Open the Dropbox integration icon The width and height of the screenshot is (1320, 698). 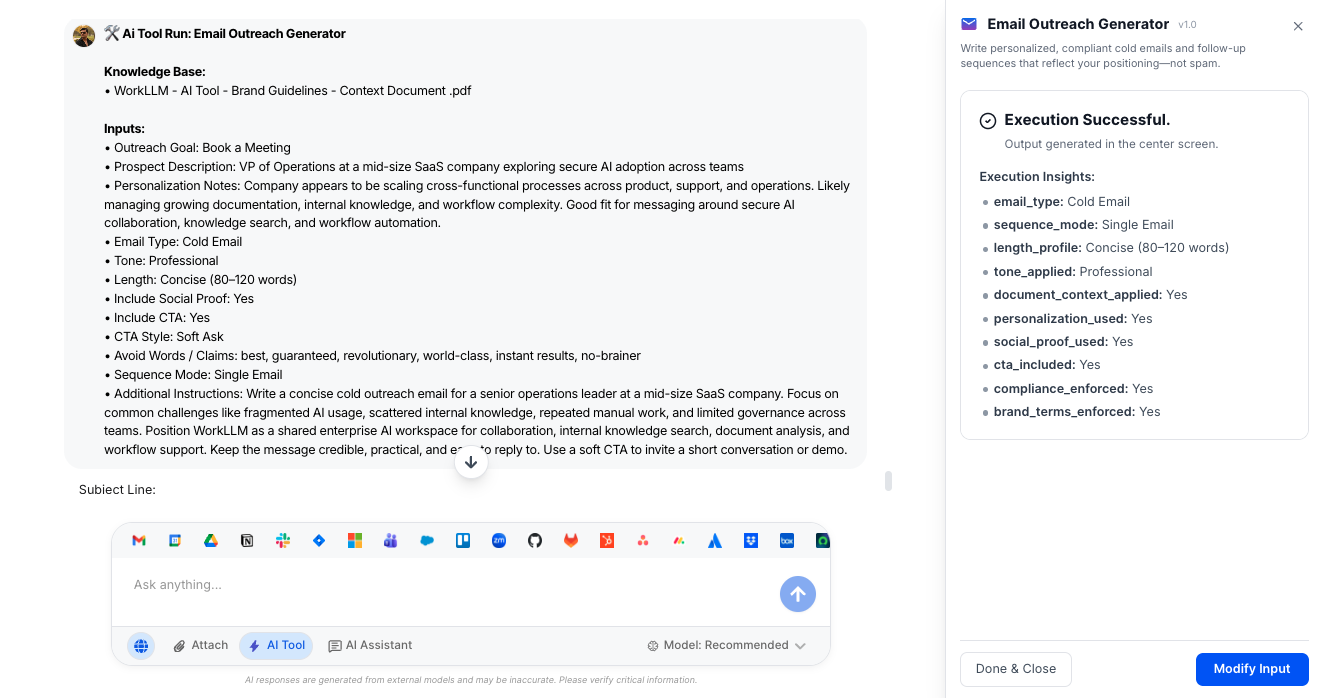pyautogui.click(x=751, y=540)
